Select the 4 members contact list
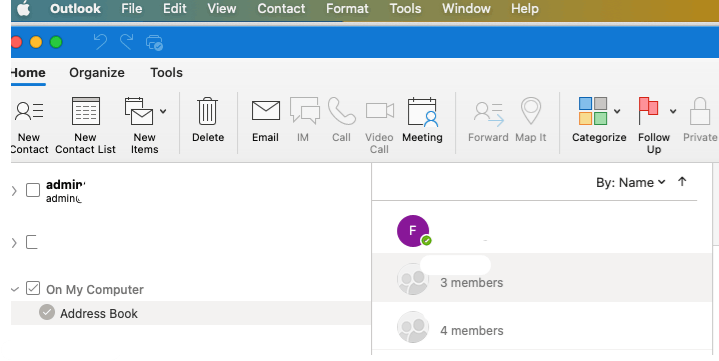This screenshot has width=719, height=361. point(542,327)
